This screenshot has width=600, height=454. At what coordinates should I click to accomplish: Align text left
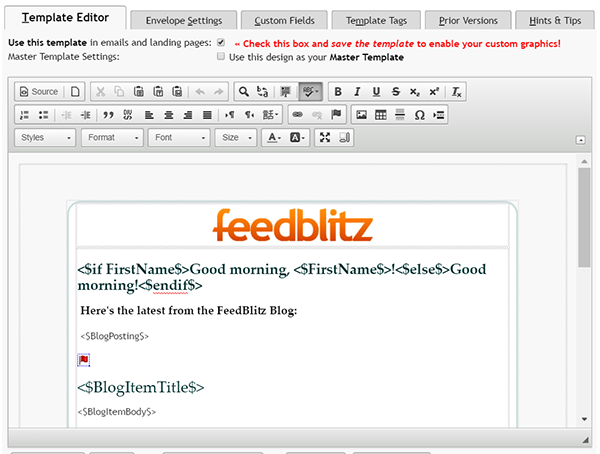tap(149, 115)
